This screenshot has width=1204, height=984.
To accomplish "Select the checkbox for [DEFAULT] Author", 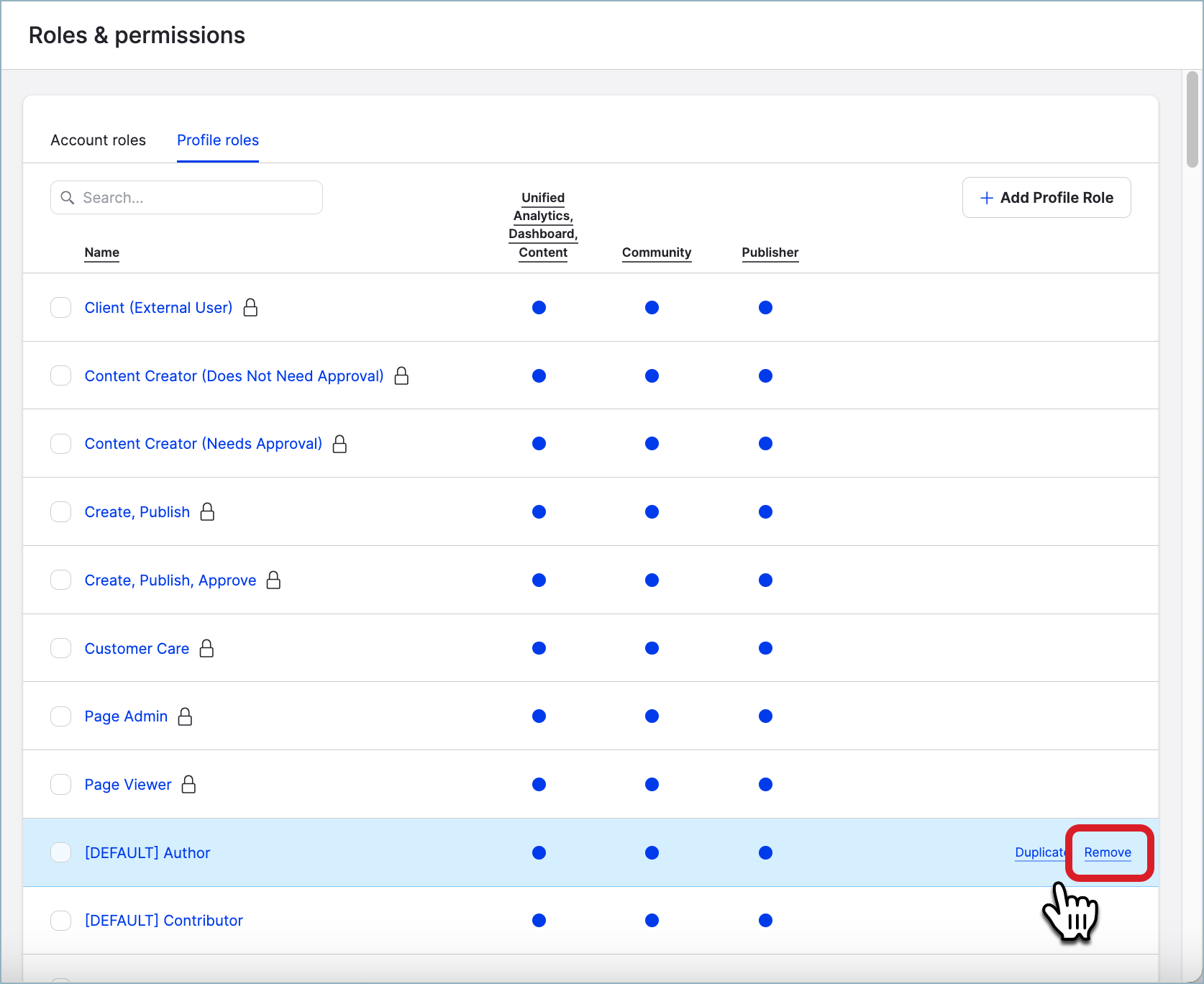I will (x=61, y=852).
